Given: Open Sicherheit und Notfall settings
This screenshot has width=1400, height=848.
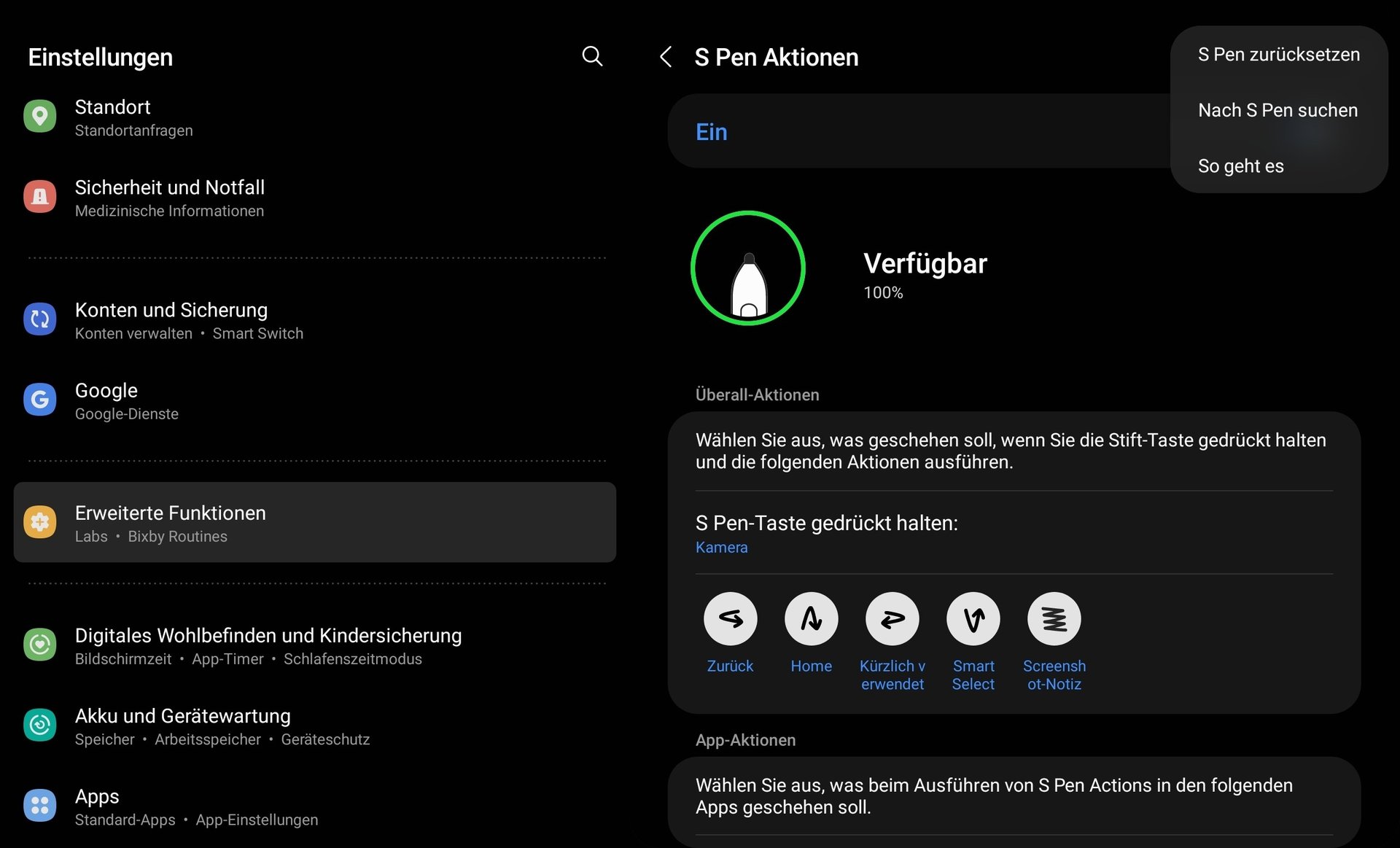Looking at the screenshot, I should point(315,197).
